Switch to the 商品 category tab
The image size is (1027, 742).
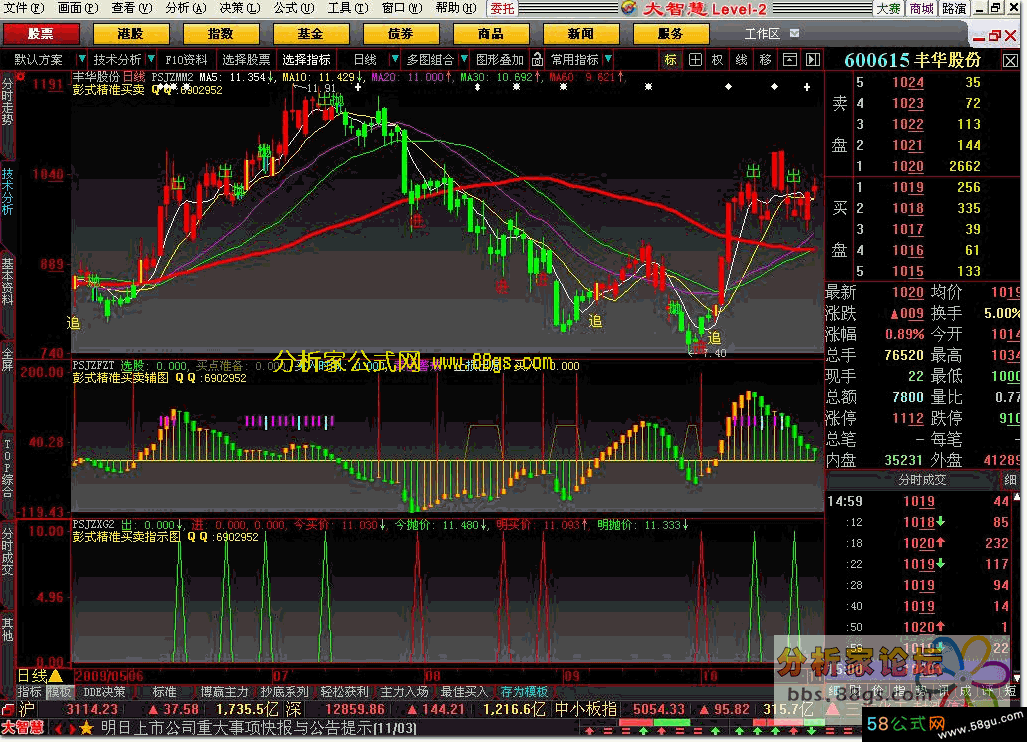coord(491,33)
